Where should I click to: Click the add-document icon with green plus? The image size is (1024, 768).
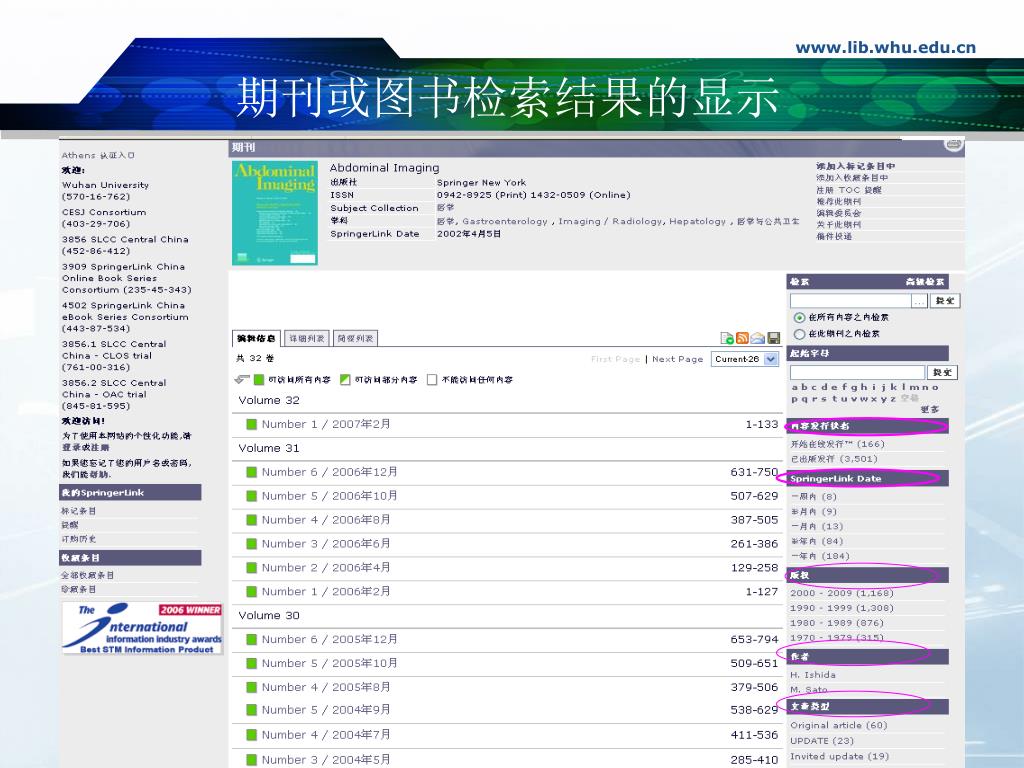pyautogui.click(x=728, y=338)
